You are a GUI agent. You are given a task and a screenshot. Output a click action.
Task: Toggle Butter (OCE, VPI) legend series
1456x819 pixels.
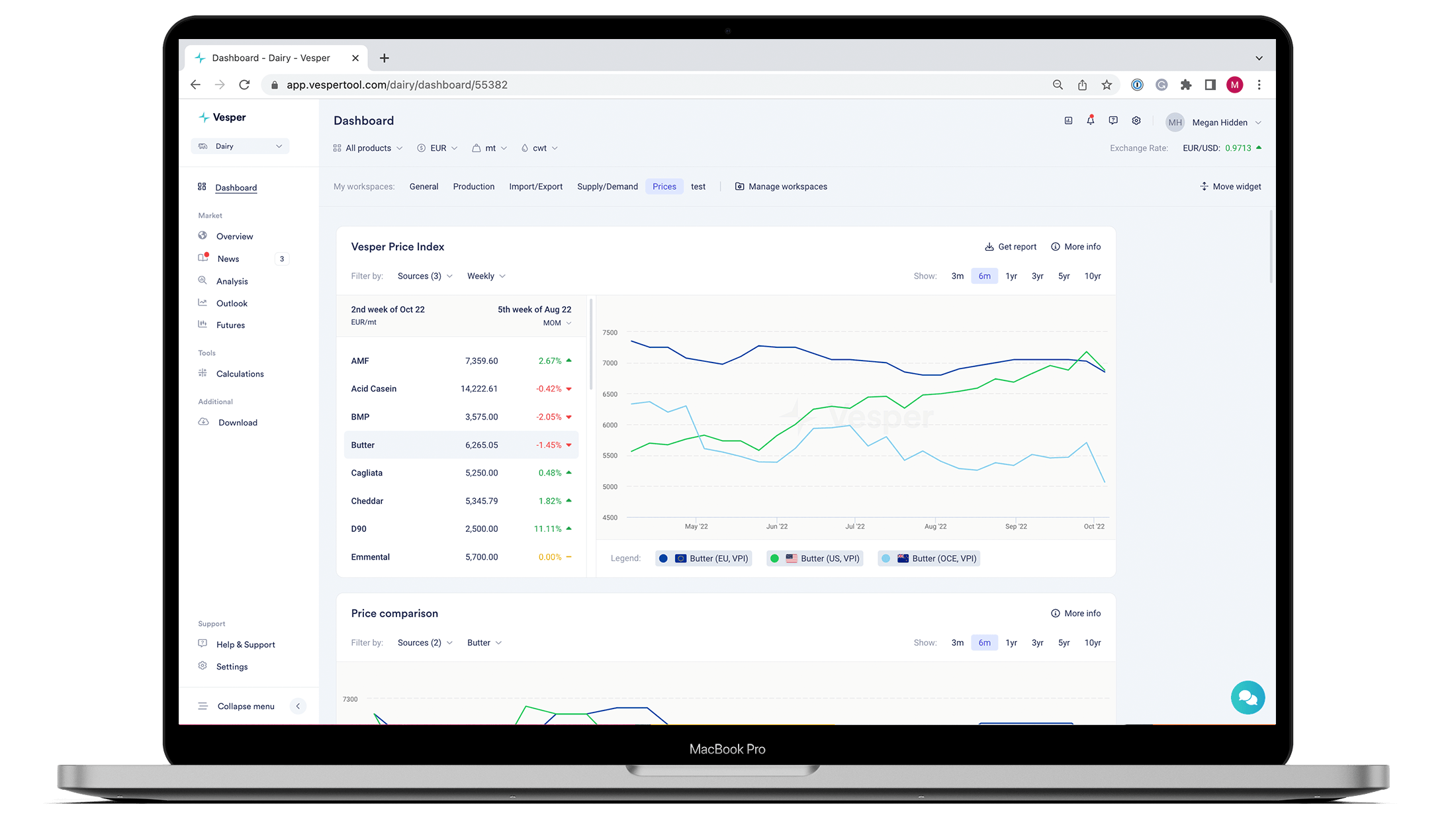click(929, 558)
